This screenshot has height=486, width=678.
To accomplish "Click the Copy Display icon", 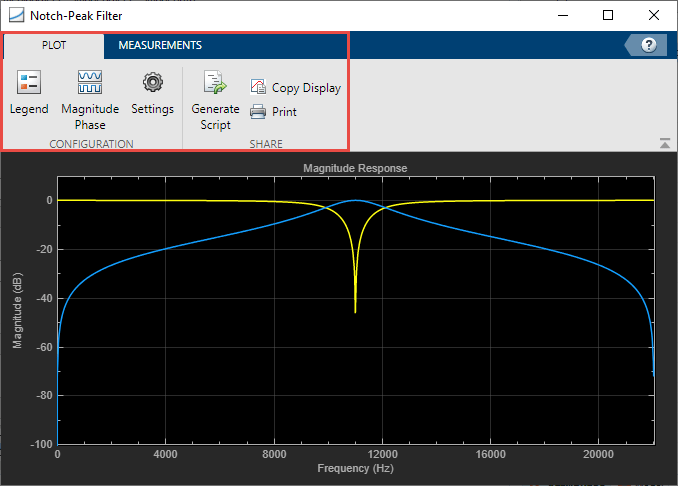I will click(258, 87).
